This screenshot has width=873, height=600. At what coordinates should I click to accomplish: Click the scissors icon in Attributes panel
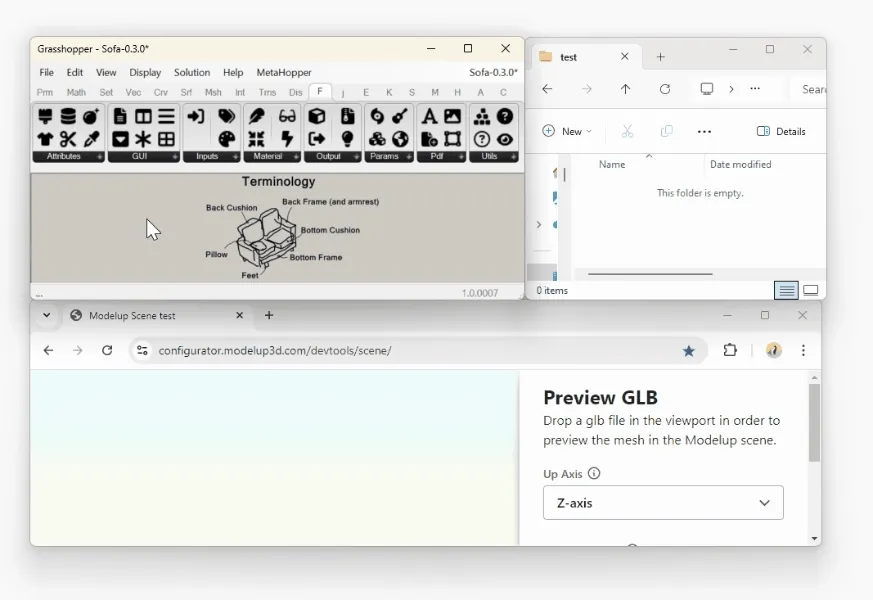pyautogui.click(x=68, y=139)
